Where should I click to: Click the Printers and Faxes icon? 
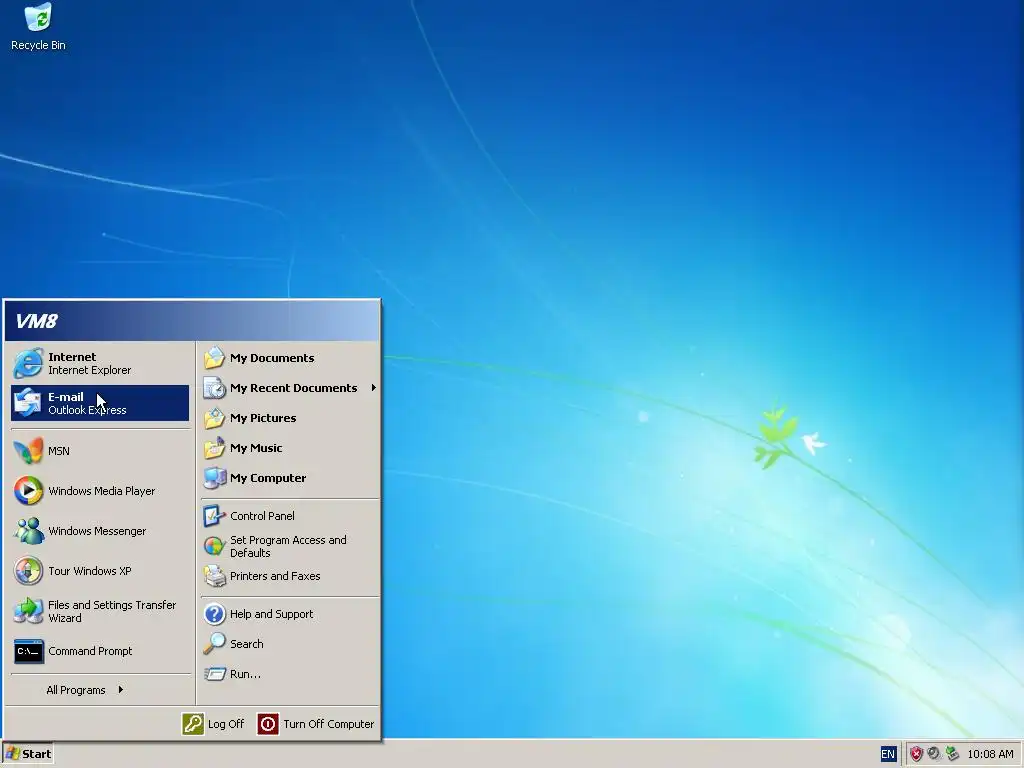(x=214, y=576)
